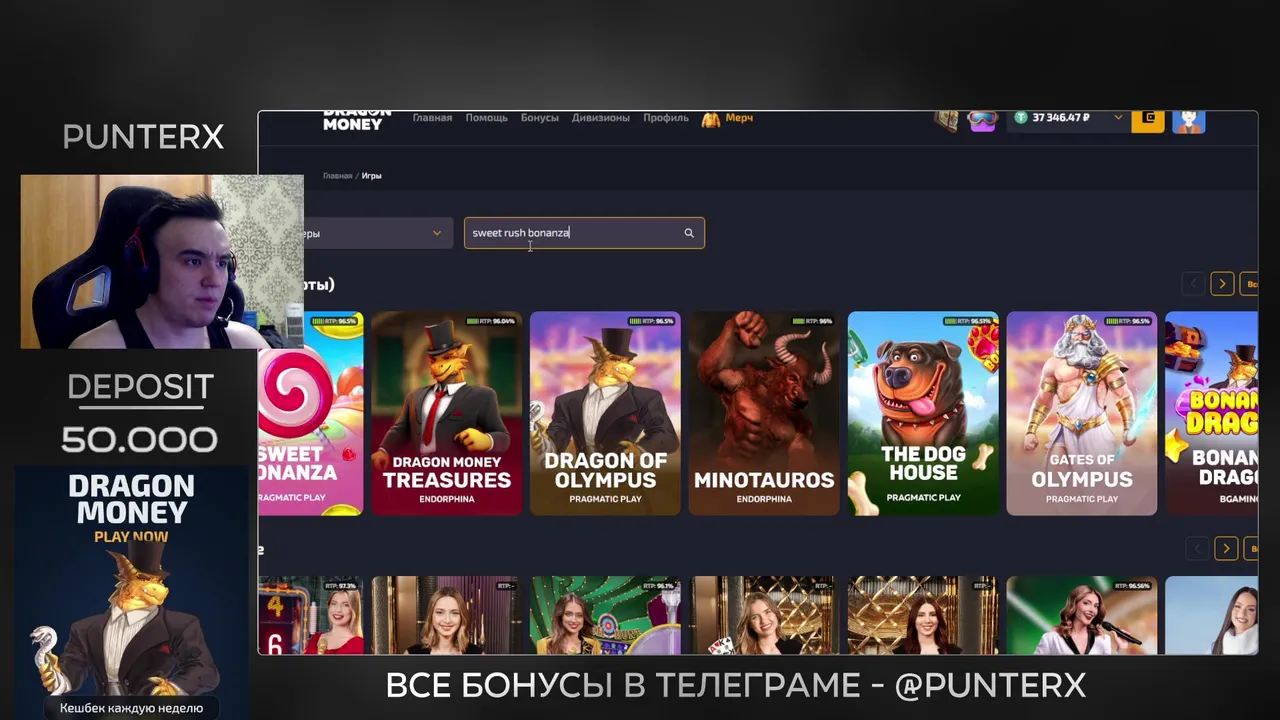The width and height of the screenshot is (1280, 720).
Task: Open the Minotauros game card
Action: 764,413
